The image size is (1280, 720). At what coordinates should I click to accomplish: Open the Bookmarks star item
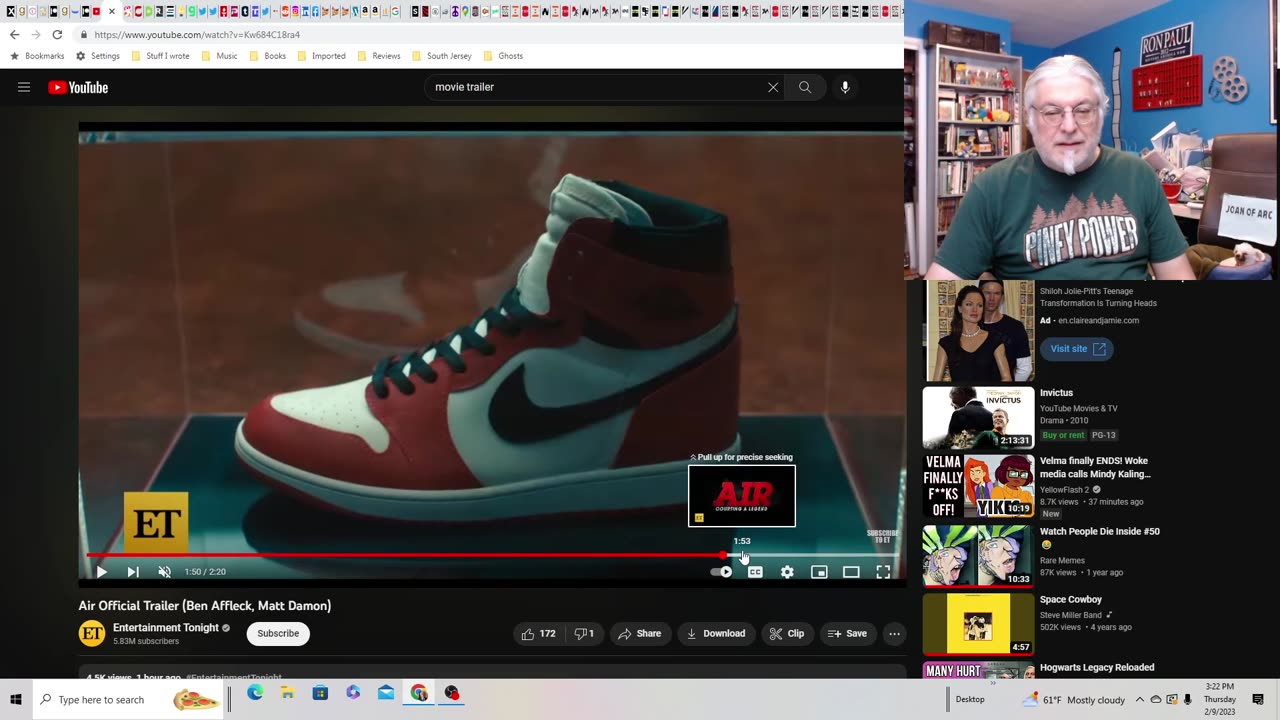click(x=37, y=56)
